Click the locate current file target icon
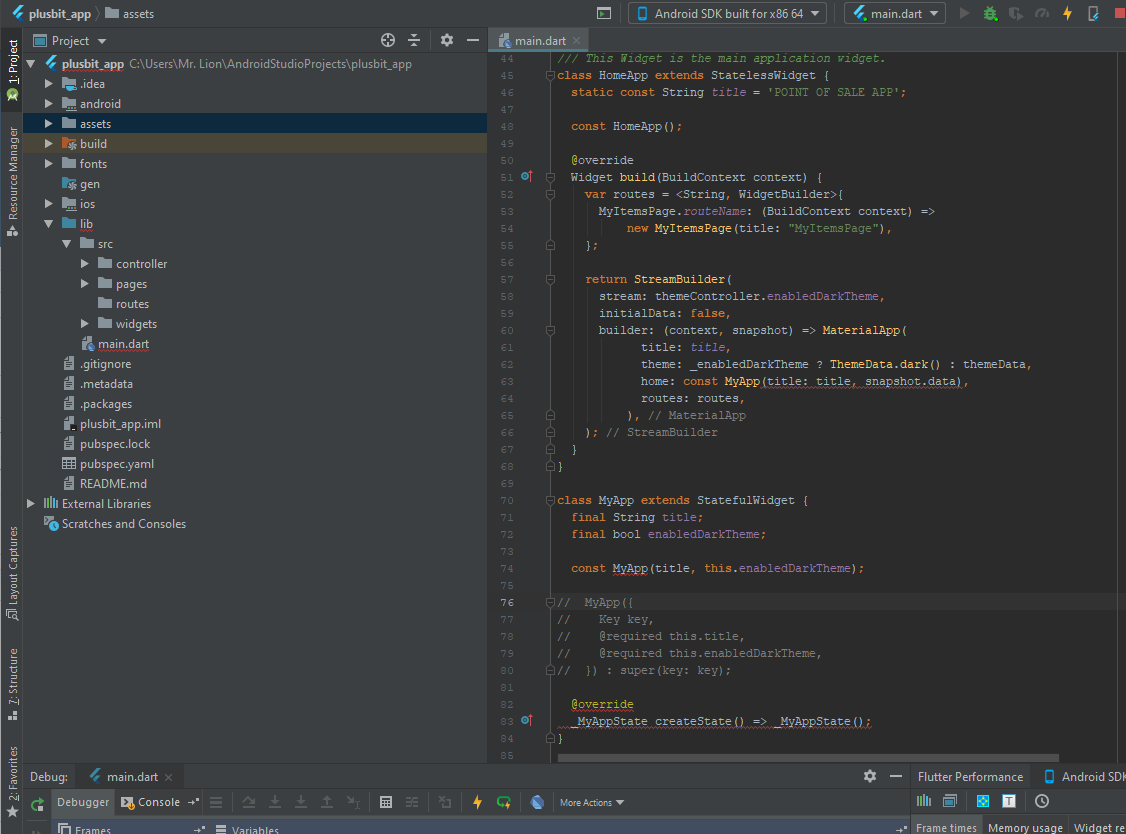Viewport: 1126px width, 834px height. 388,40
